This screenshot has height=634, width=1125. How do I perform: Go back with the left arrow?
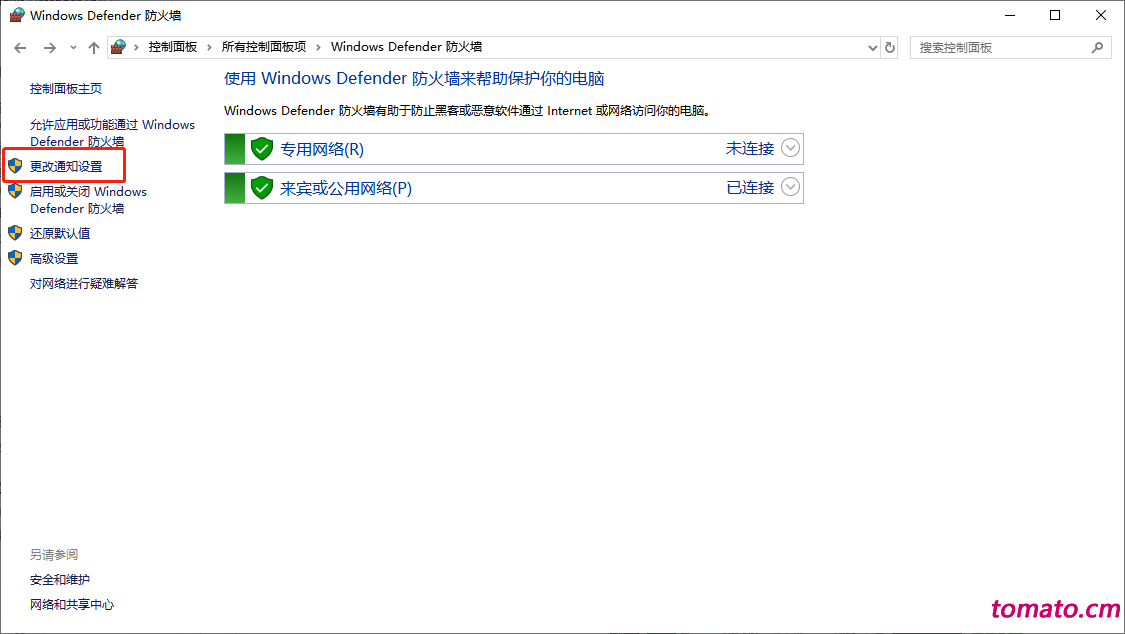[20, 48]
